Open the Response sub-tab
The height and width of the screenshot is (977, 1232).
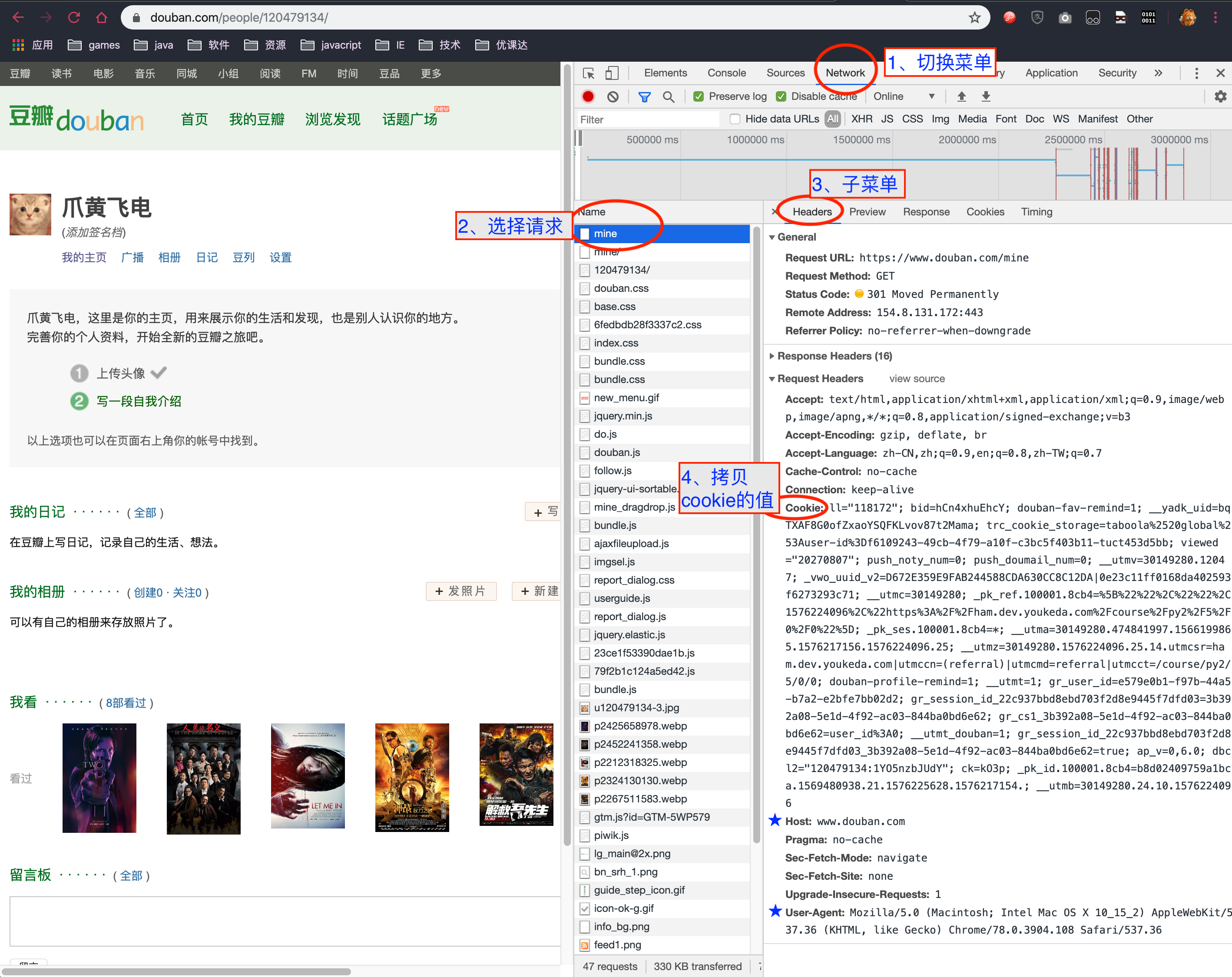pos(926,212)
